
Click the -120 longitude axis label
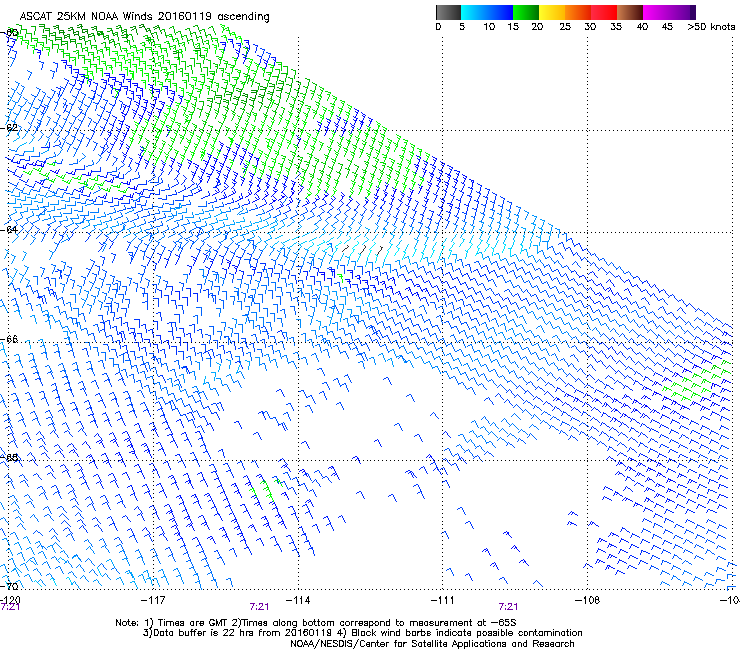[10, 600]
